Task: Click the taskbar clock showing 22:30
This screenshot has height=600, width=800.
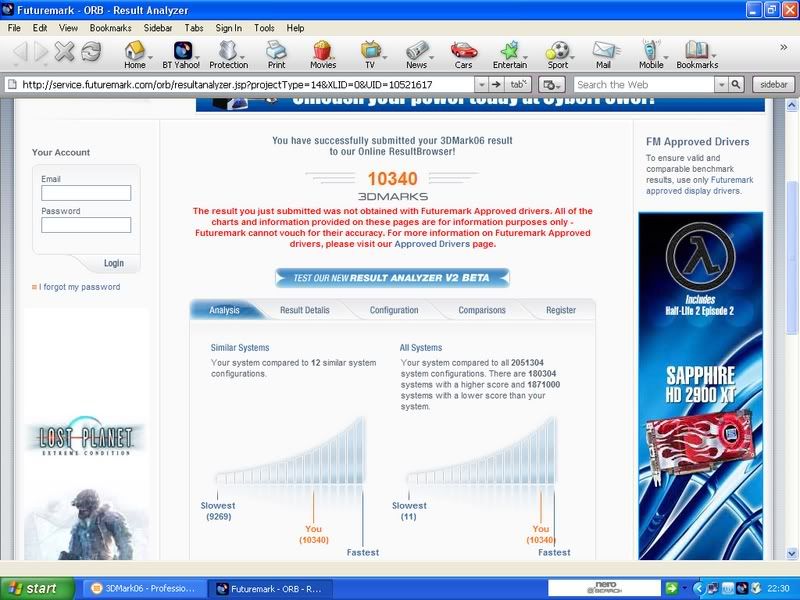Action: click(778, 589)
